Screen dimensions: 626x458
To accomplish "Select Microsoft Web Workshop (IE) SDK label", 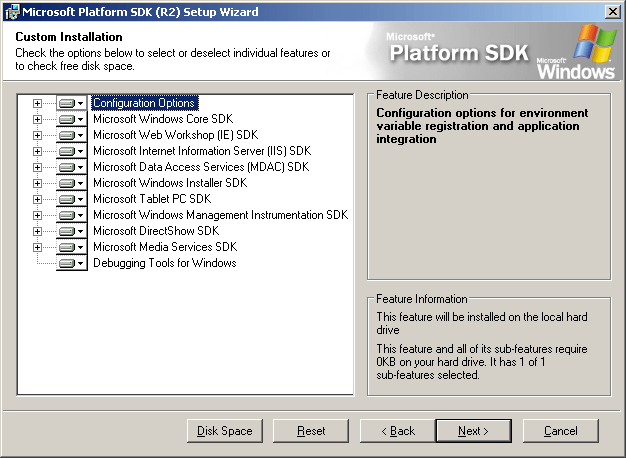I will (176, 135).
